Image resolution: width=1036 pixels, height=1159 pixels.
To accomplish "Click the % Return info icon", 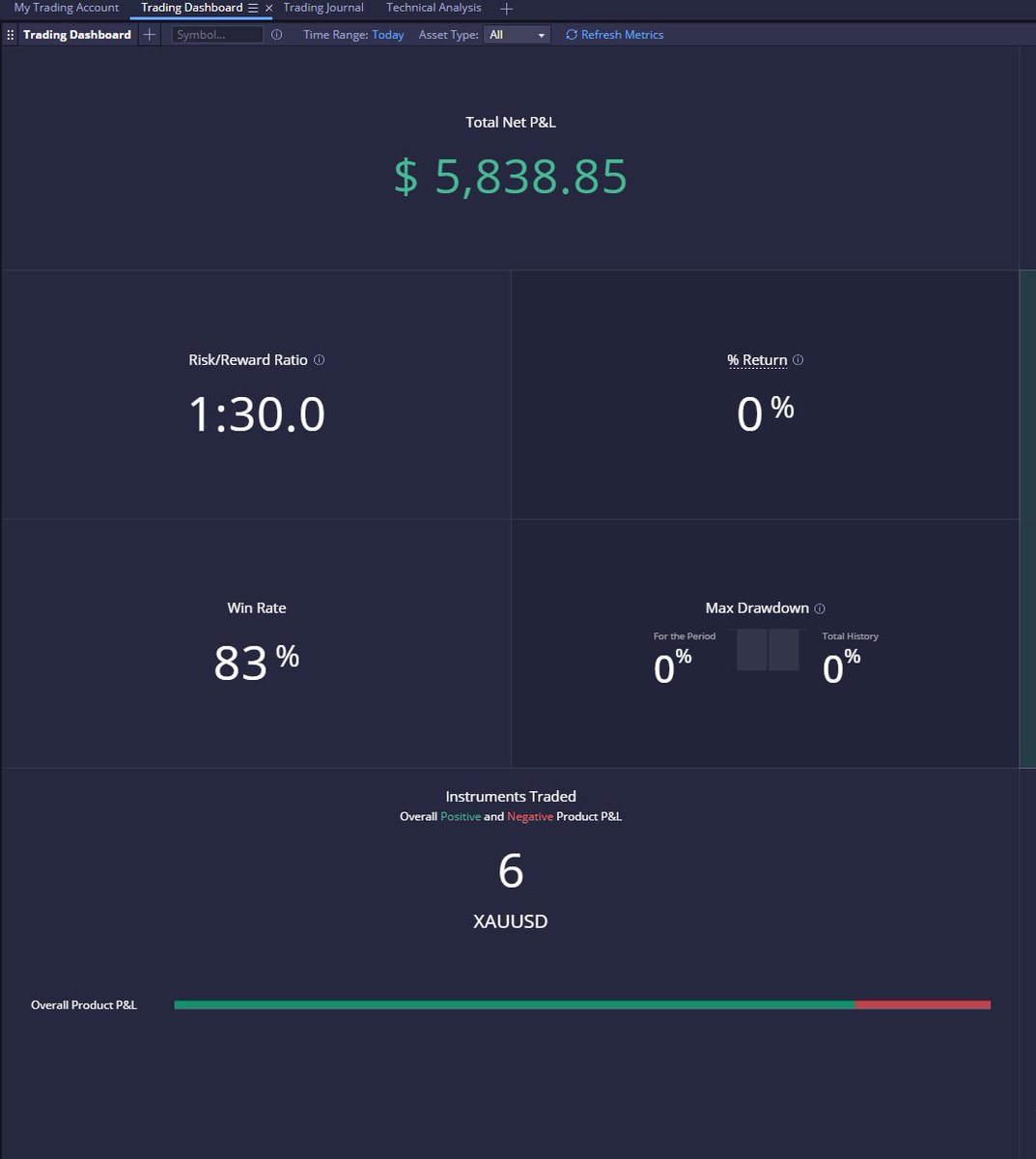I will [798, 360].
